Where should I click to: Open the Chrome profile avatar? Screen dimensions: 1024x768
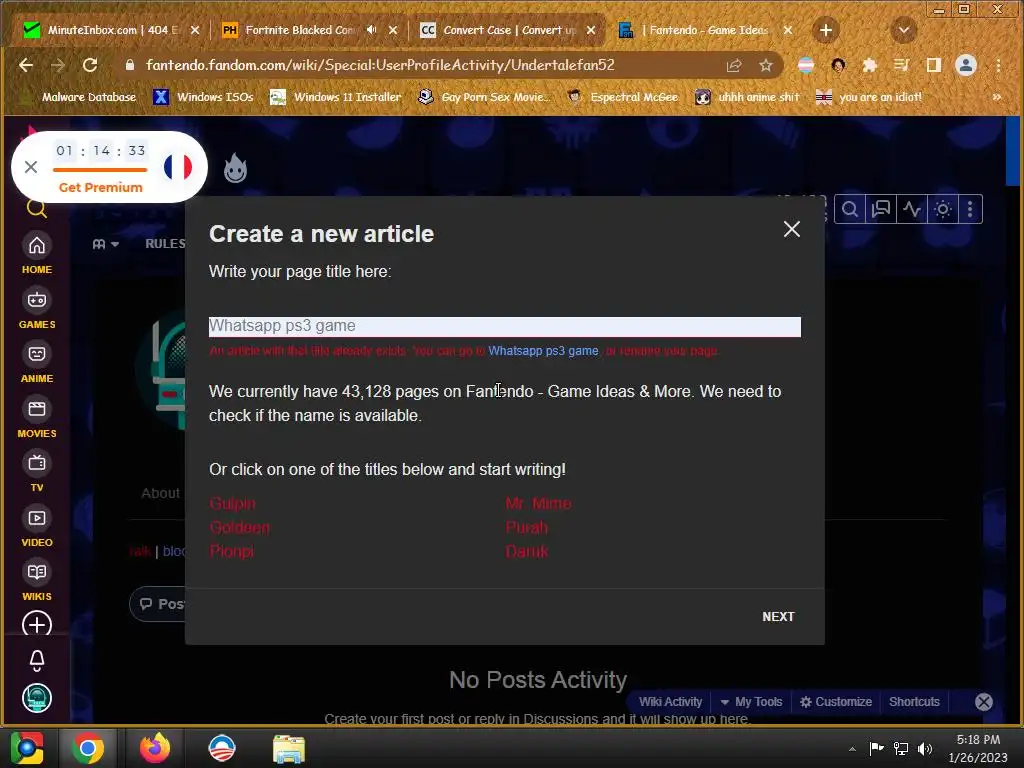966,65
